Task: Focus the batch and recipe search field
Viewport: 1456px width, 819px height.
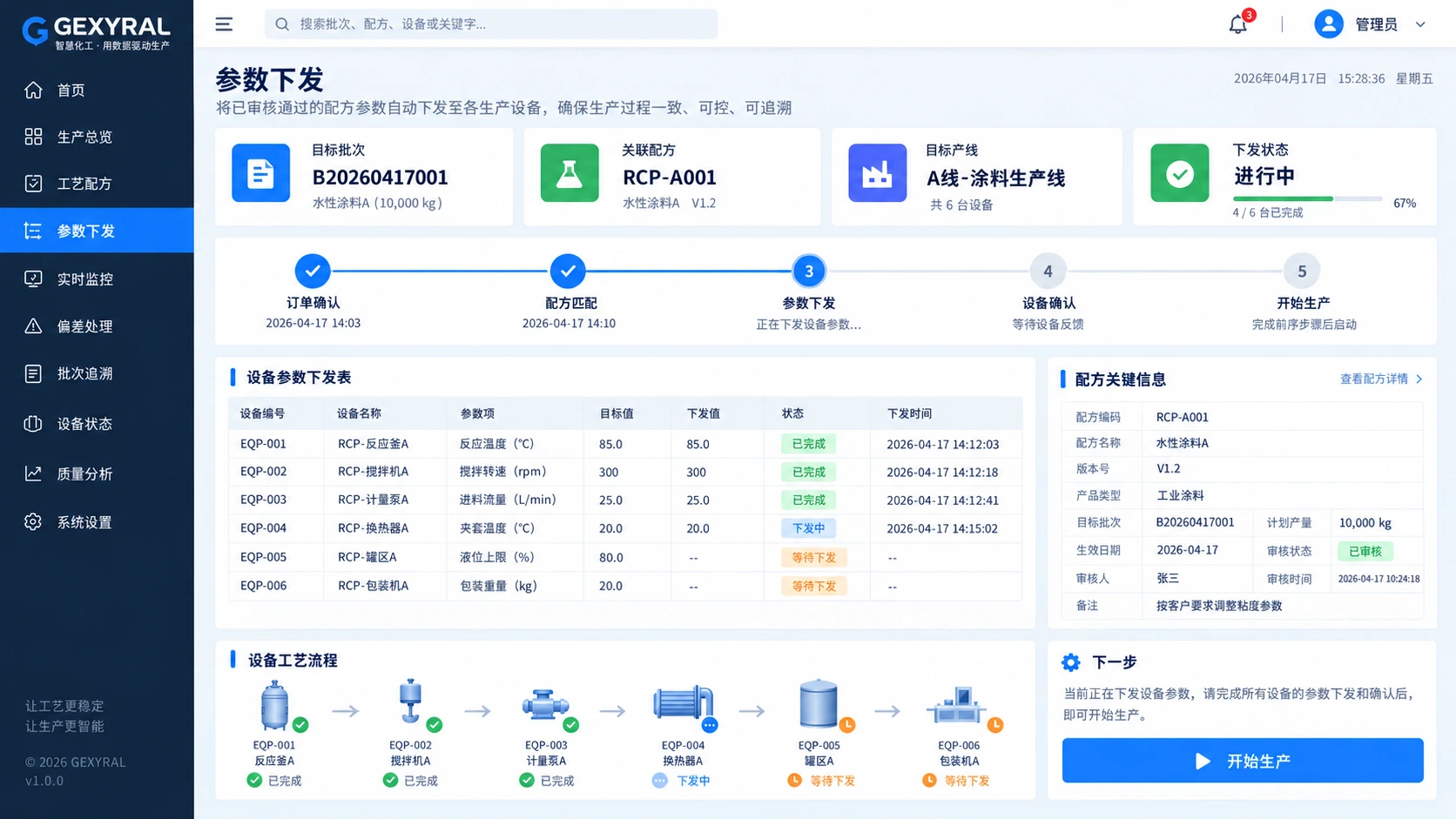Action: [491, 24]
